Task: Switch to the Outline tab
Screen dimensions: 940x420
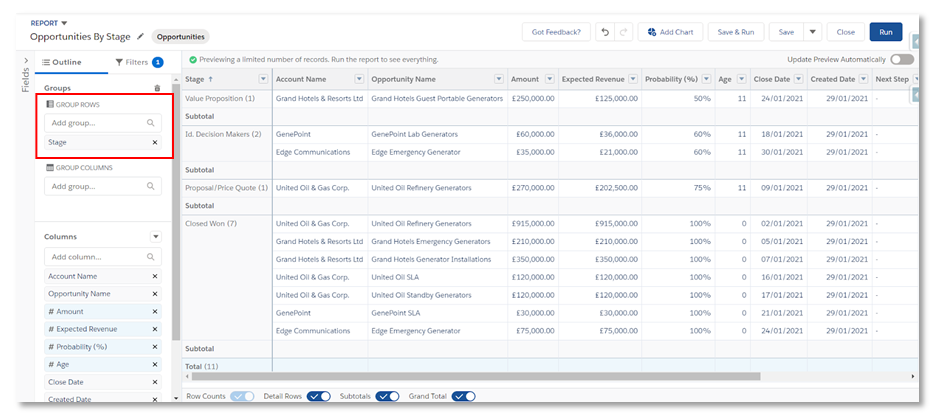Action: coord(62,62)
